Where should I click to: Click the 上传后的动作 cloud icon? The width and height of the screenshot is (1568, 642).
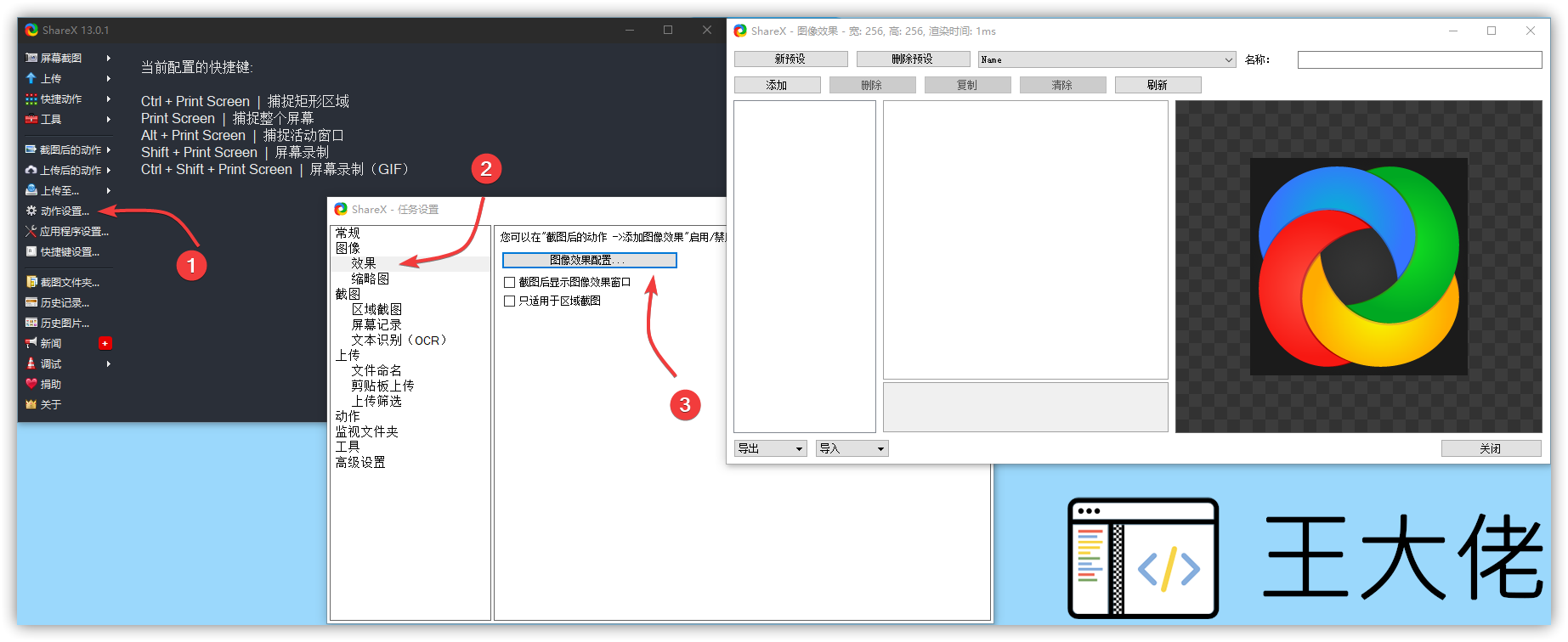pyautogui.click(x=31, y=170)
